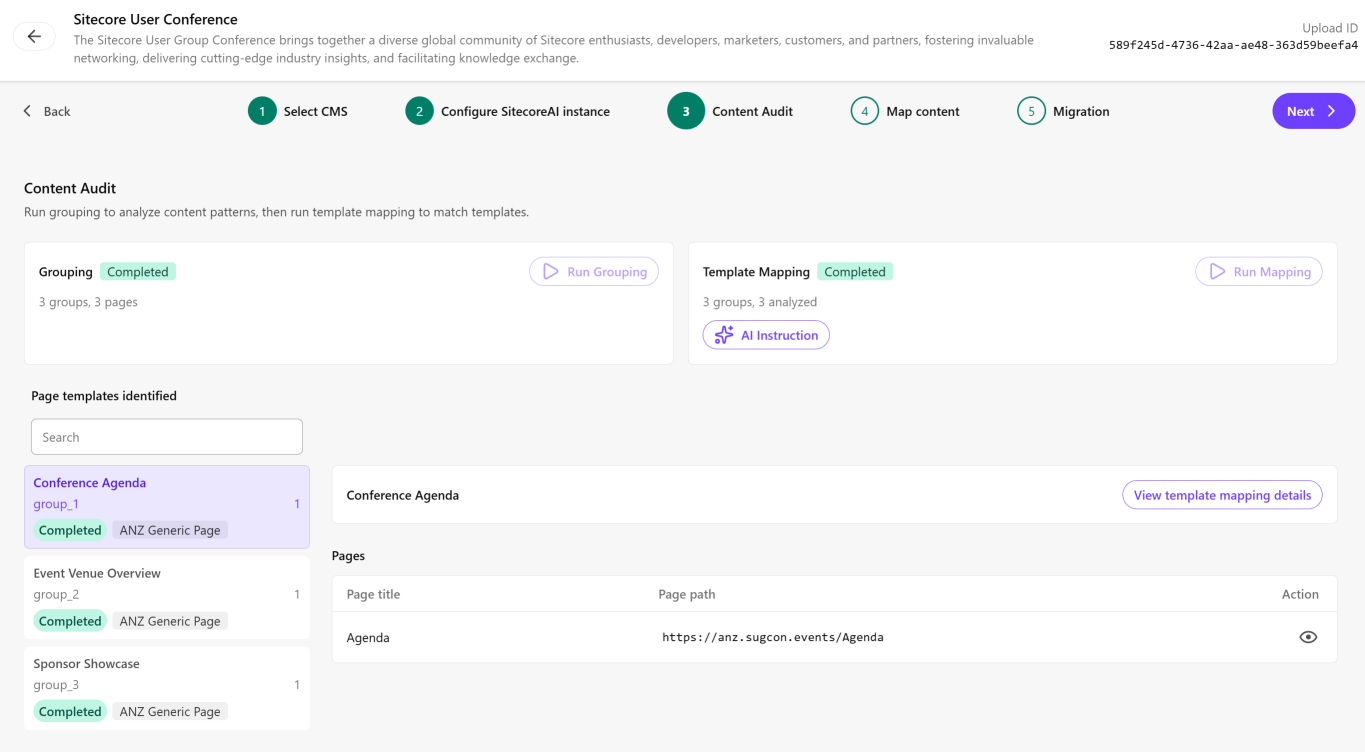Click the Run Mapping button
Image resolution: width=1365 pixels, height=752 pixels.
click(1259, 271)
